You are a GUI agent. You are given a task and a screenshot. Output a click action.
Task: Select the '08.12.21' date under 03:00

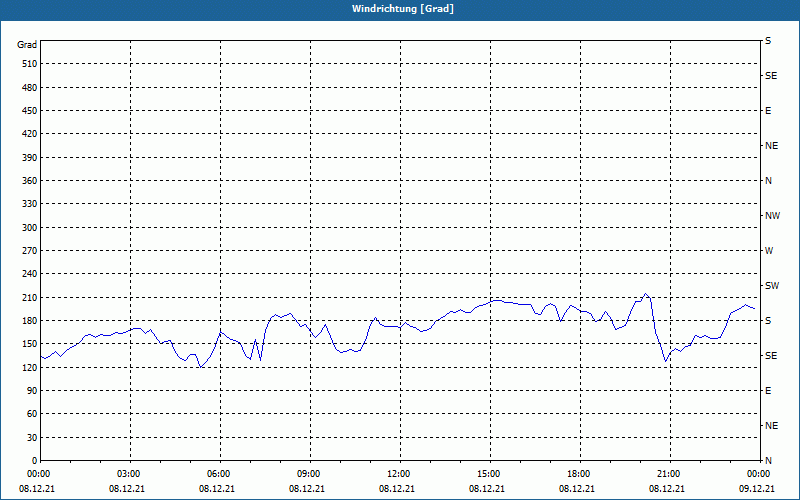point(127,489)
